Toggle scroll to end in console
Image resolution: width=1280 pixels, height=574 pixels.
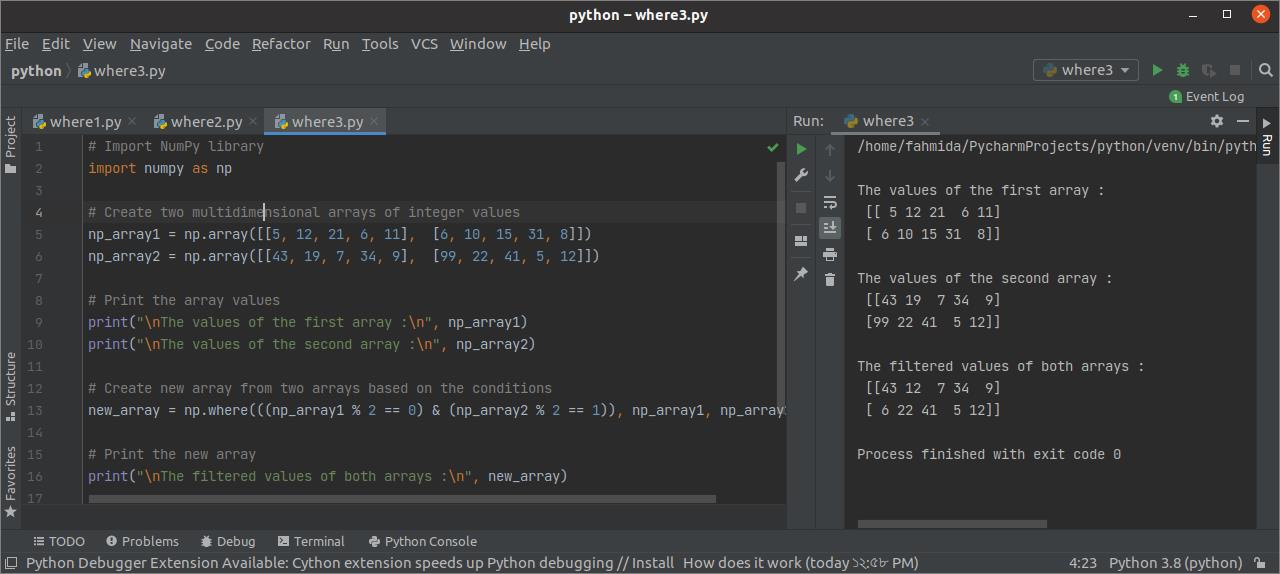pyautogui.click(x=829, y=228)
